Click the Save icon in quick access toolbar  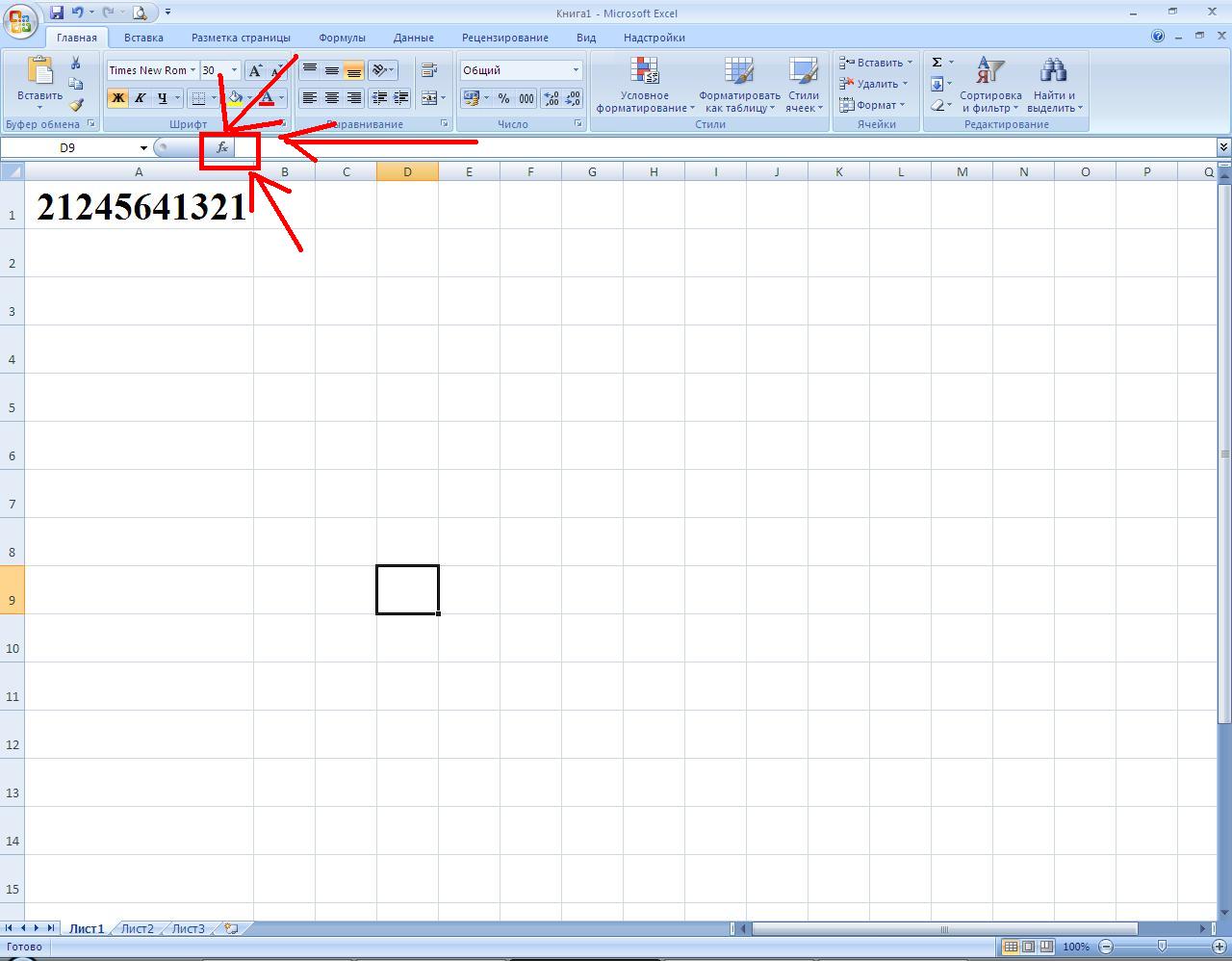tap(56, 13)
